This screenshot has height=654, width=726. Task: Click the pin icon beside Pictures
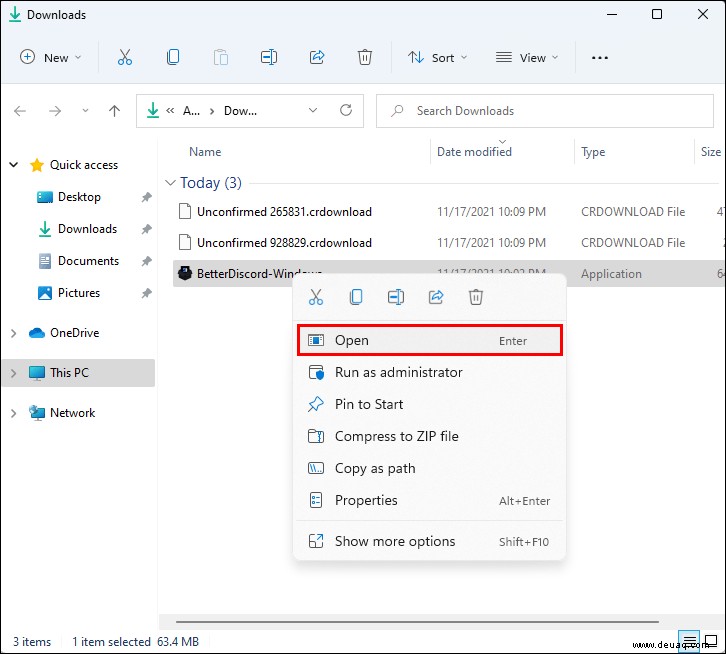146,293
